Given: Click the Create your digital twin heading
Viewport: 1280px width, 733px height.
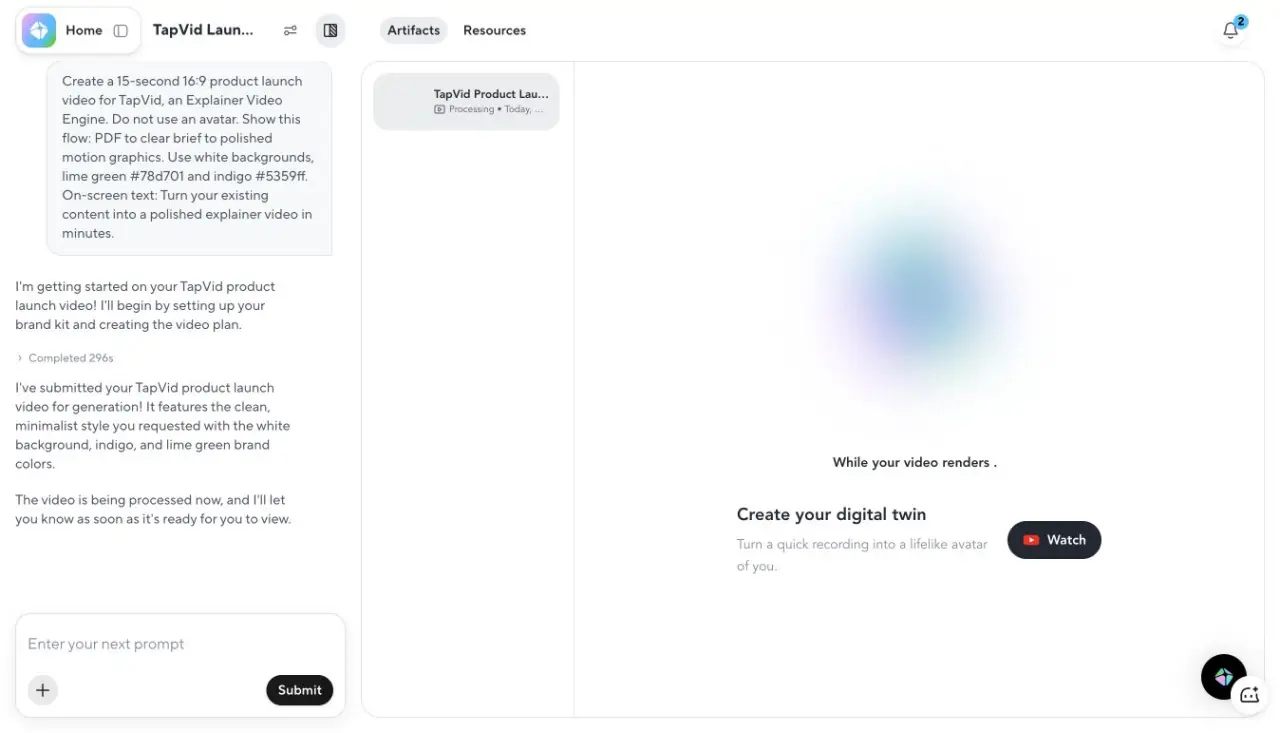Looking at the screenshot, I should point(831,514).
